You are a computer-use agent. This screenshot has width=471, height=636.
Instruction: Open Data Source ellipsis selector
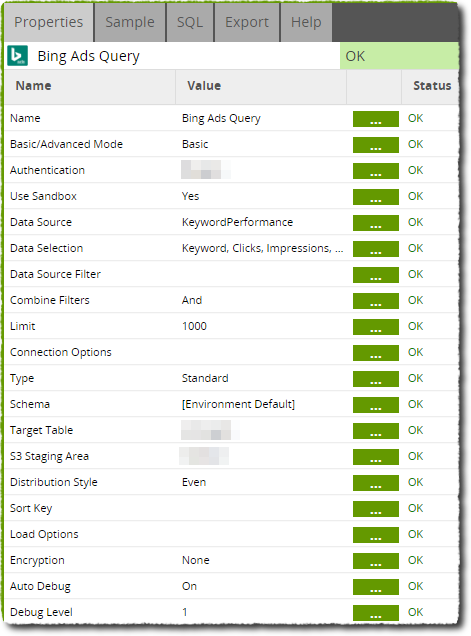point(375,223)
